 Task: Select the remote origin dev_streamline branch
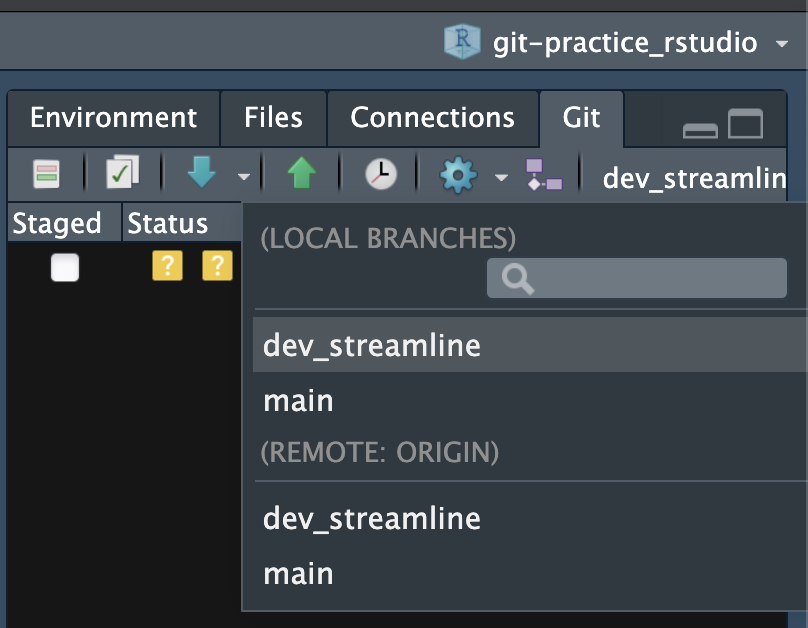(371, 518)
